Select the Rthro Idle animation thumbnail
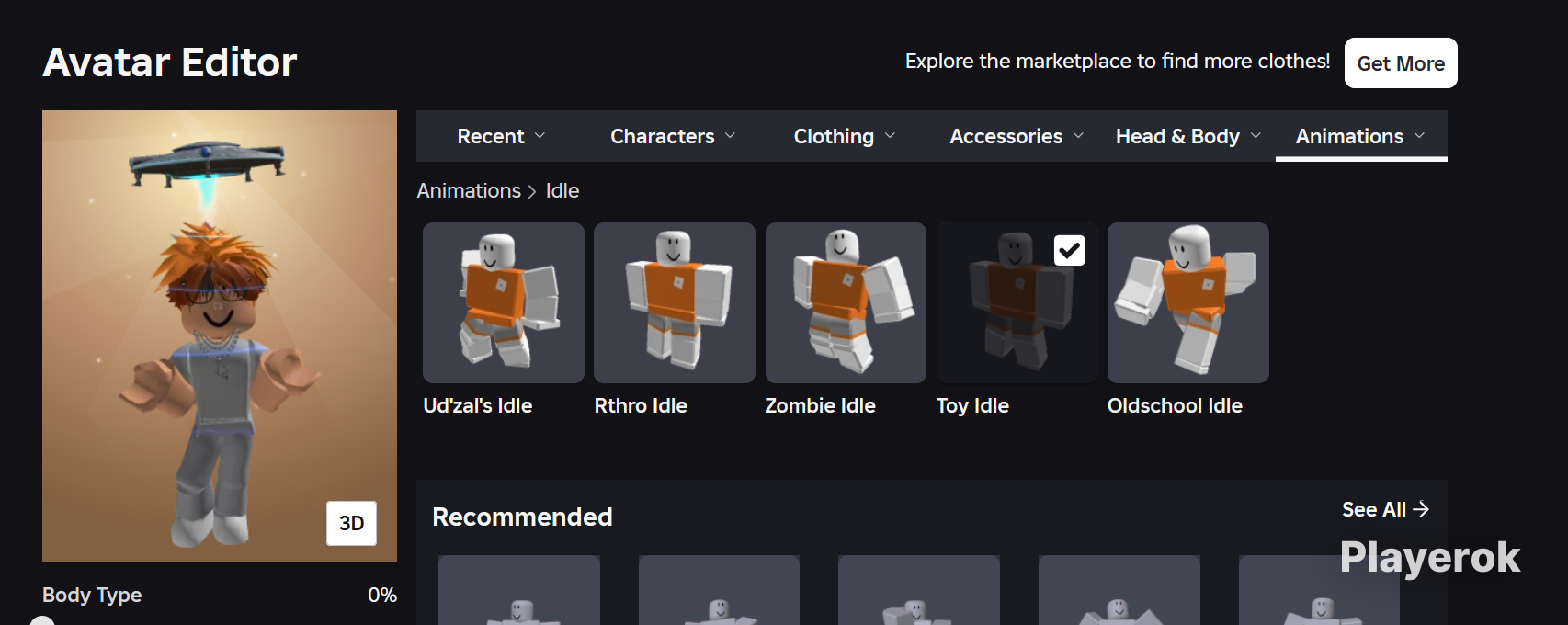The height and width of the screenshot is (625, 1568). (x=675, y=302)
